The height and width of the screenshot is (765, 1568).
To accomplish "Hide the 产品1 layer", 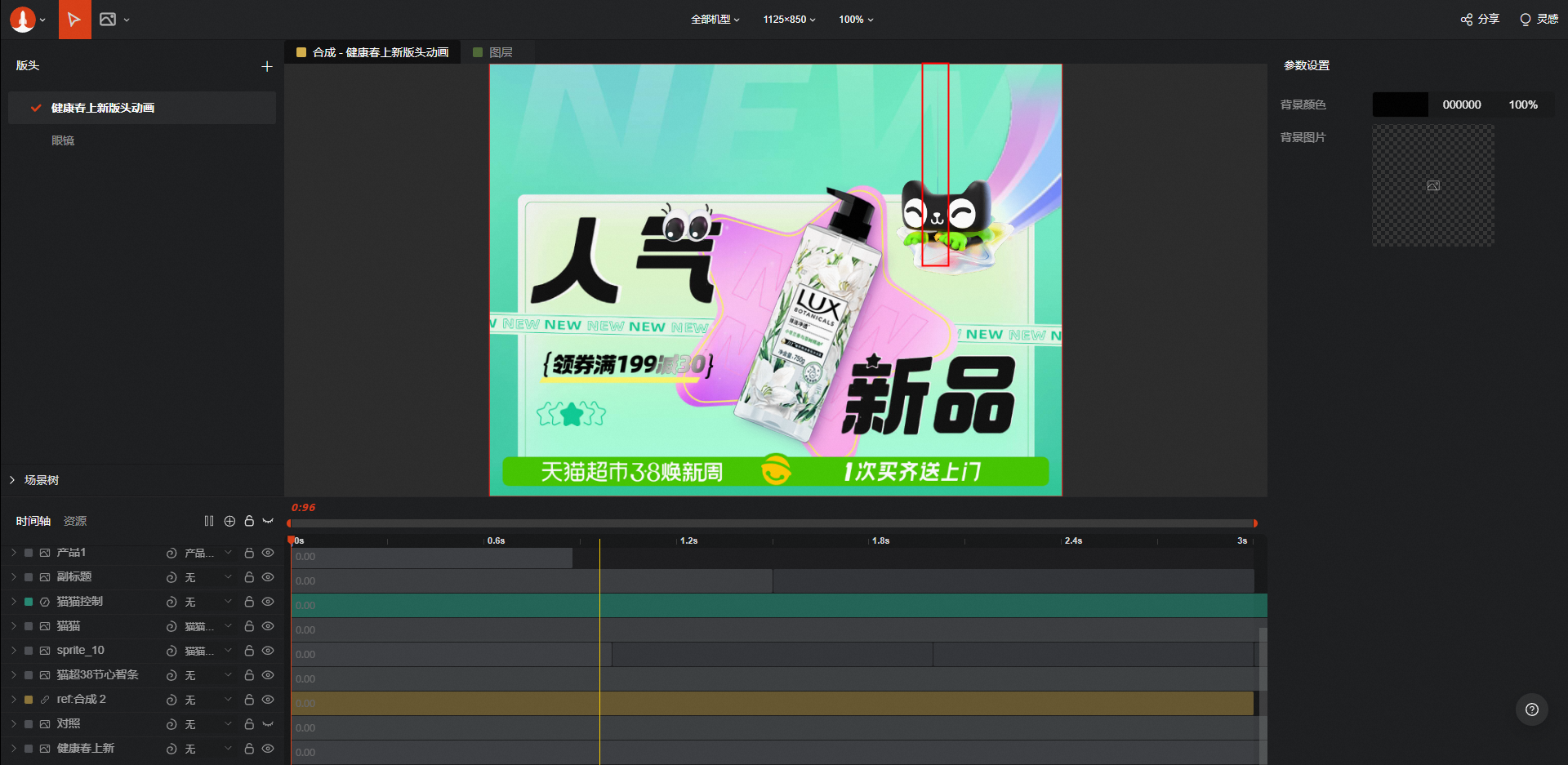I will click(x=268, y=553).
